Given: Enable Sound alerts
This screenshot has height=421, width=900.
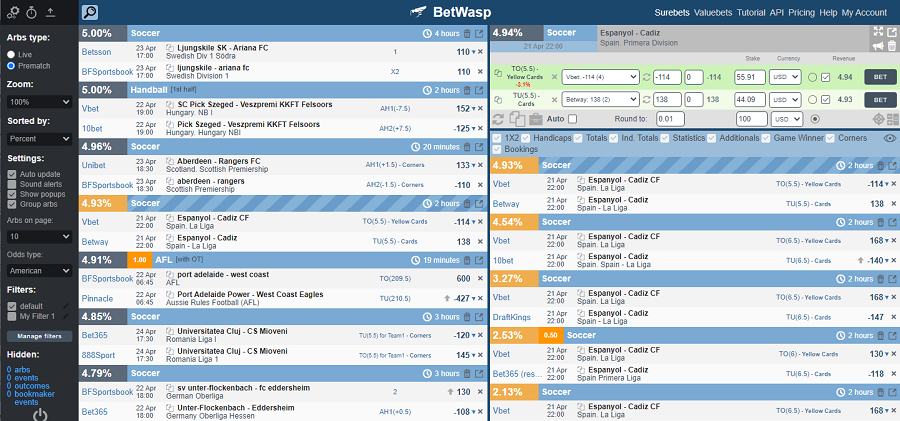Looking at the screenshot, I should tap(11, 184).
